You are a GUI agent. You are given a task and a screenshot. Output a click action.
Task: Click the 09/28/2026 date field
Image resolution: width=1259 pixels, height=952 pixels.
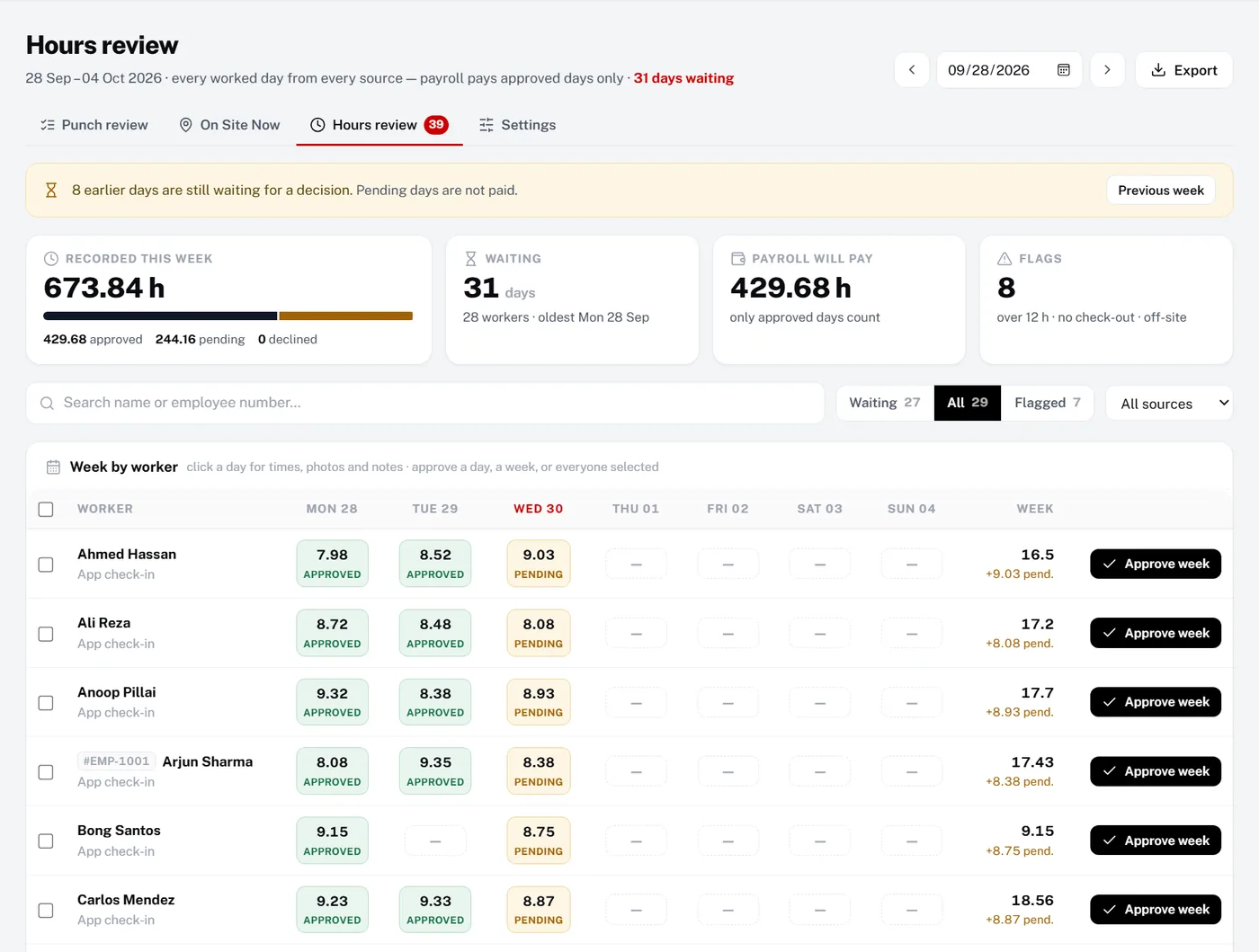(x=1010, y=70)
